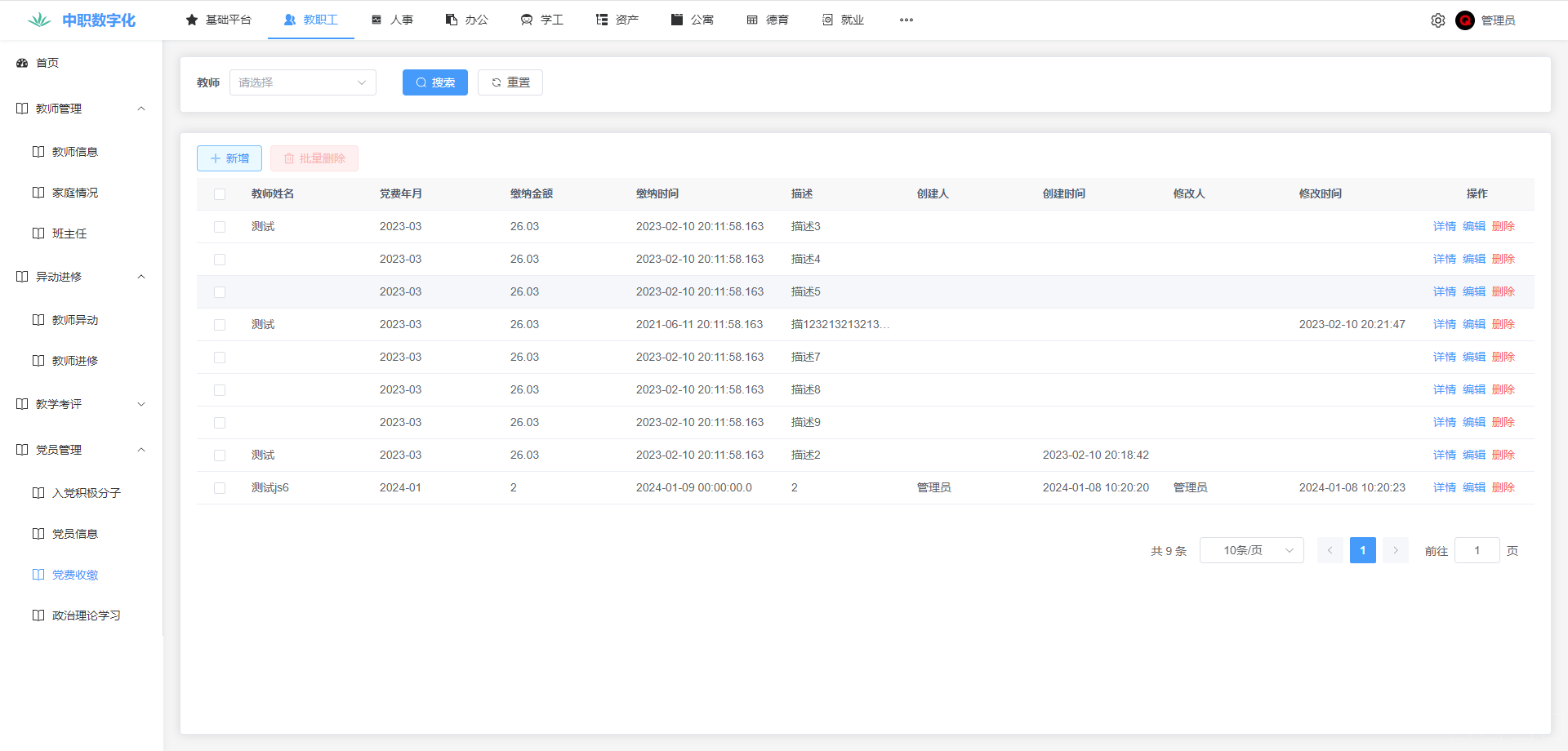
Task: Check the row for 测试js6
Action: pos(220,488)
